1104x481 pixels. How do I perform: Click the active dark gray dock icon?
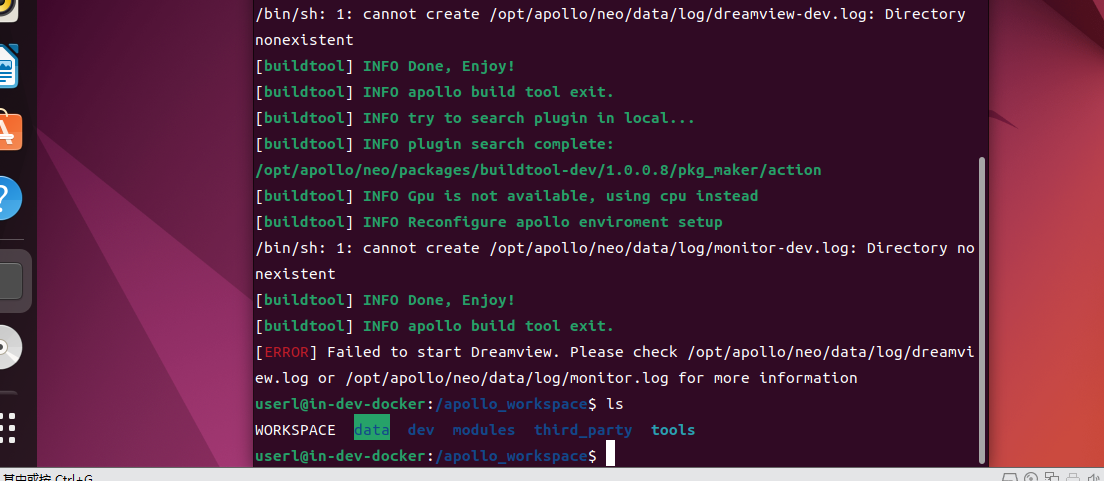pyautogui.click(x=10, y=281)
